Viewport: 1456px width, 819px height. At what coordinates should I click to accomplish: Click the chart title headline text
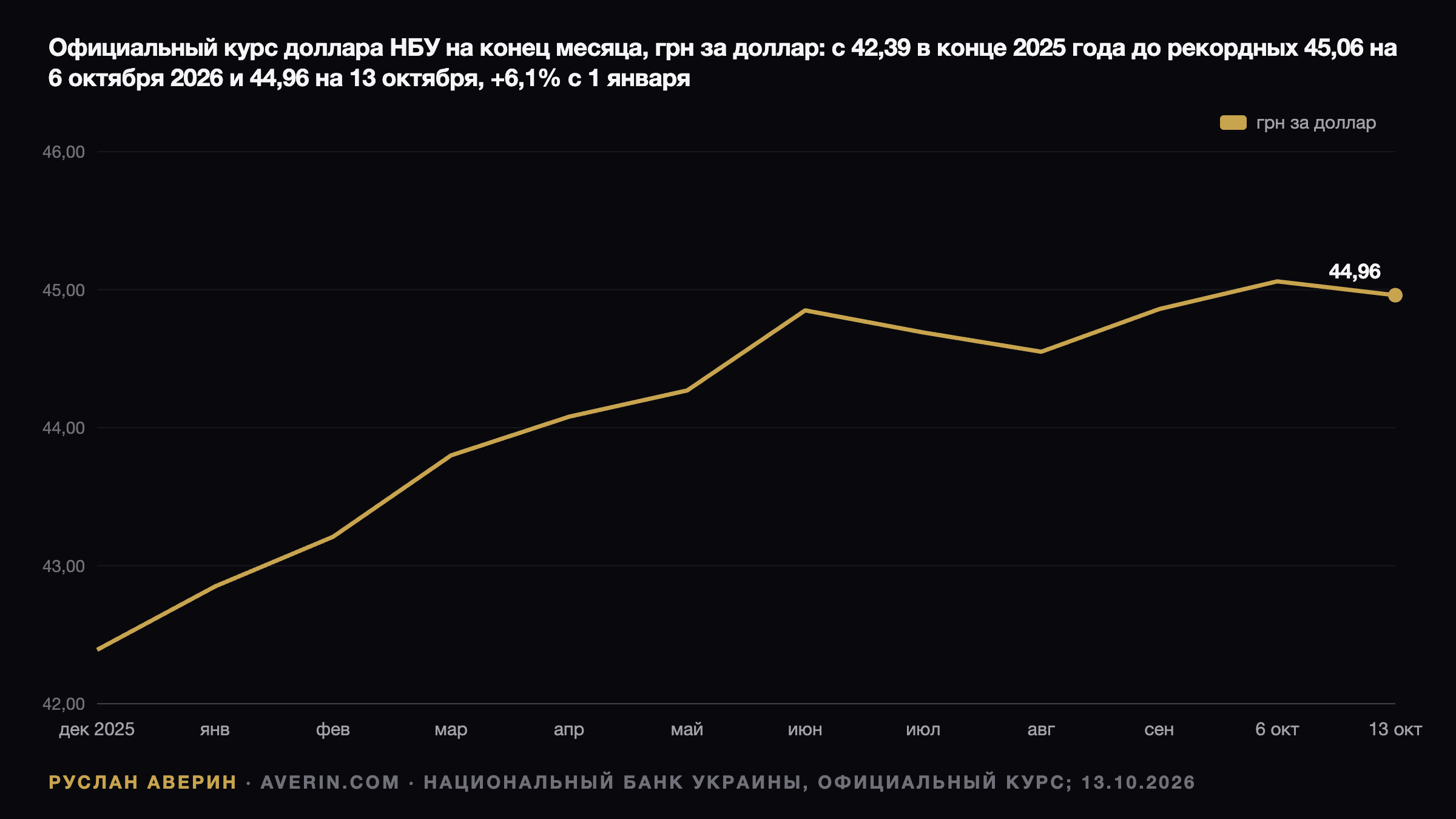pos(723,63)
